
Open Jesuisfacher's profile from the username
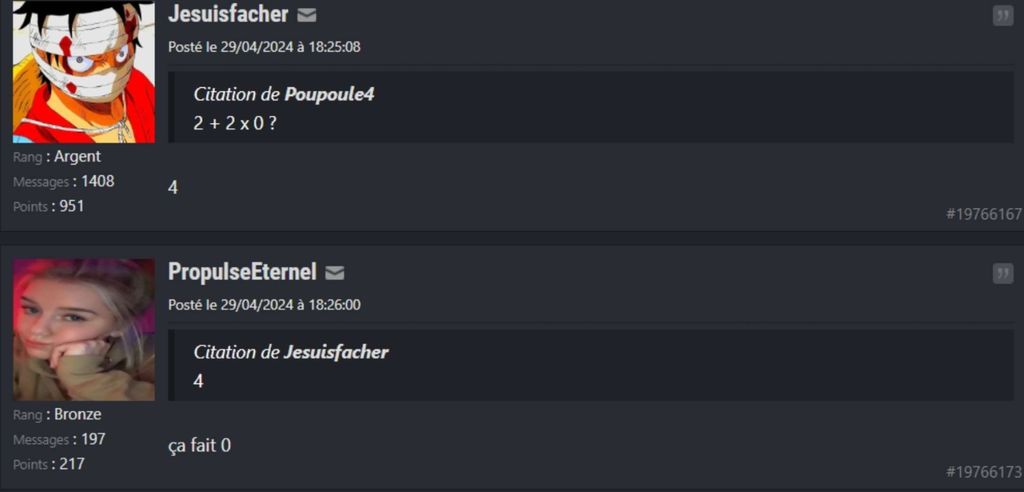(228, 14)
